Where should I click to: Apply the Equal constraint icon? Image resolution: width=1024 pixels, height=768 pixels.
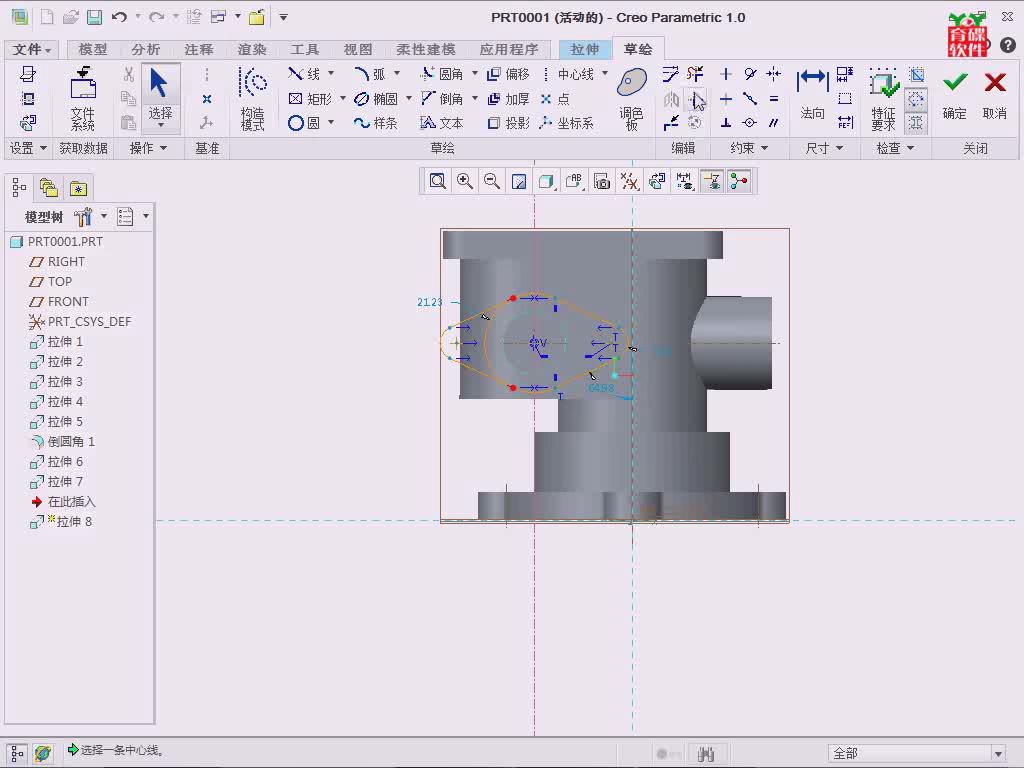(774, 99)
